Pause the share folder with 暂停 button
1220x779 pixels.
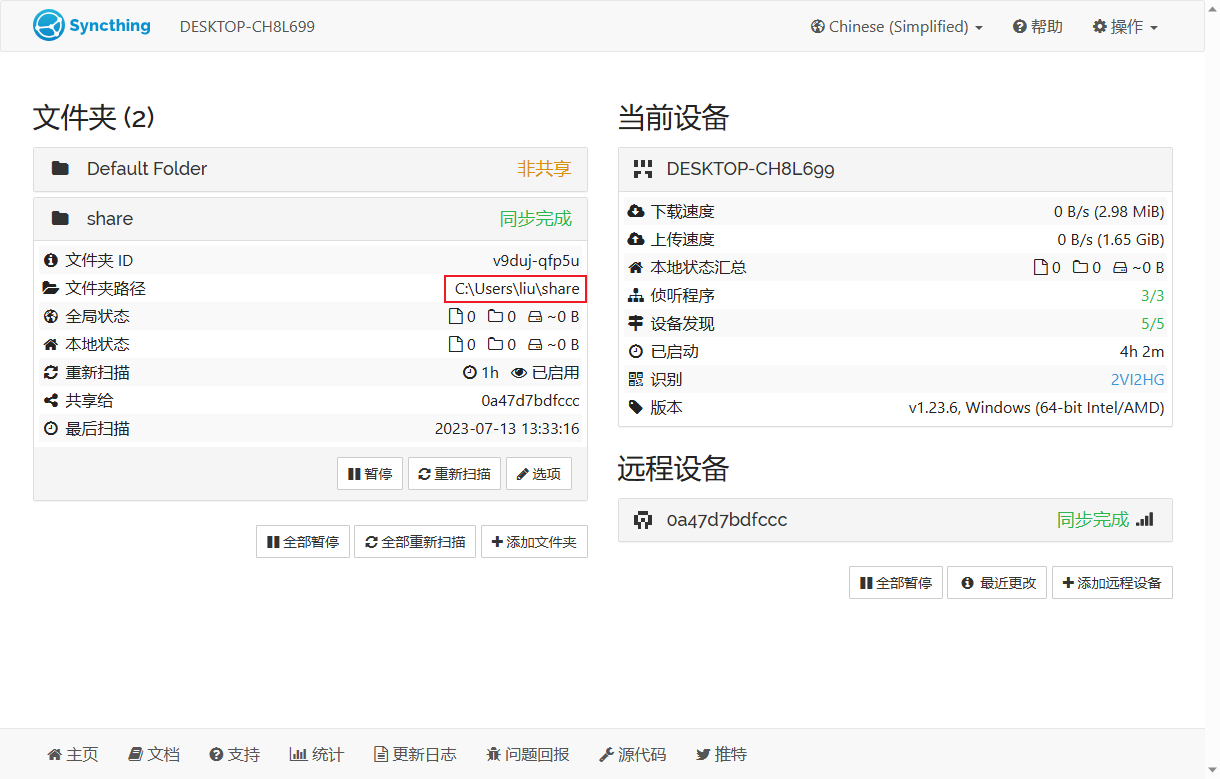[x=370, y=474]
